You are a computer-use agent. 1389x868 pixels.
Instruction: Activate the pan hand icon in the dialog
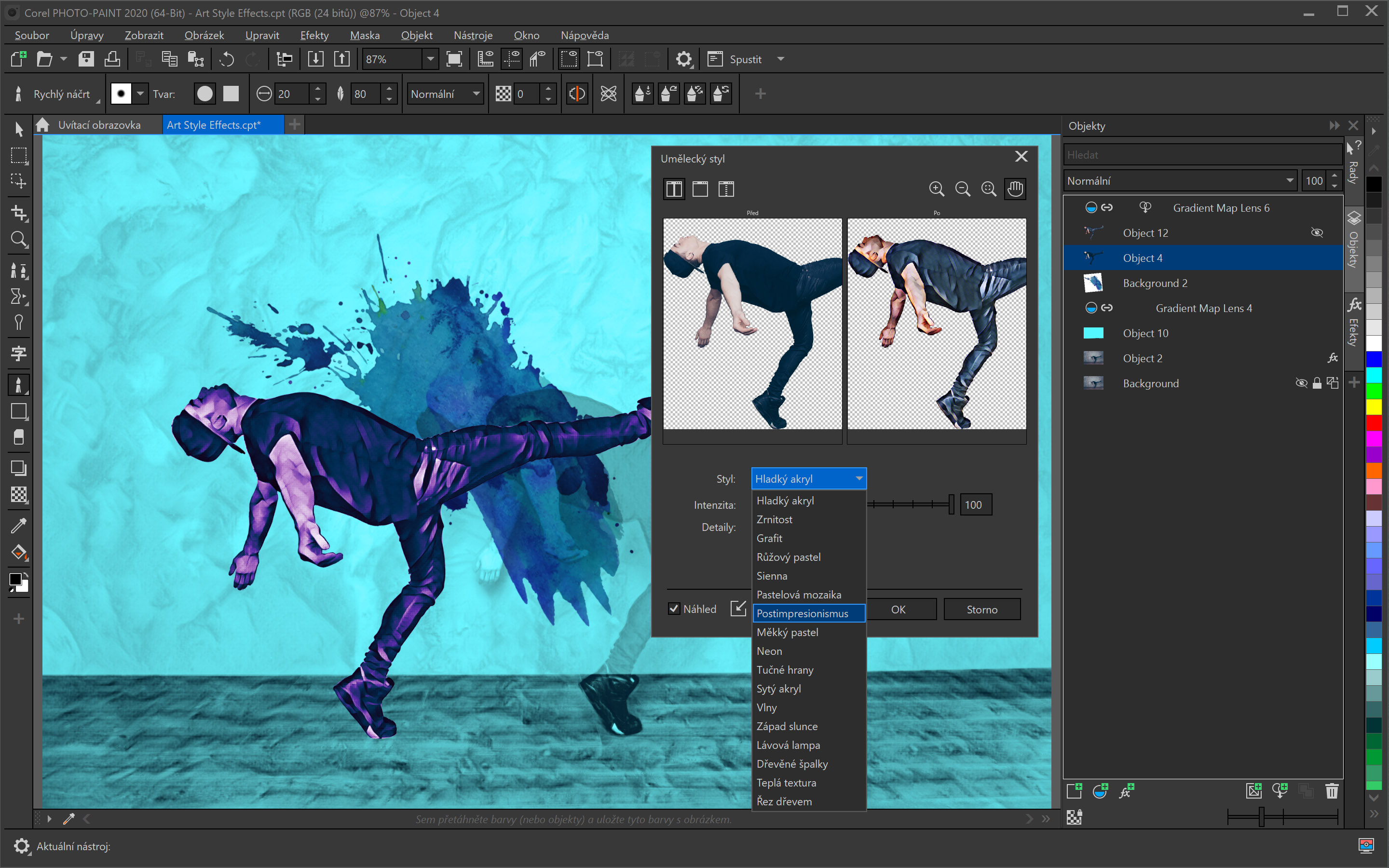[1015, 189]
